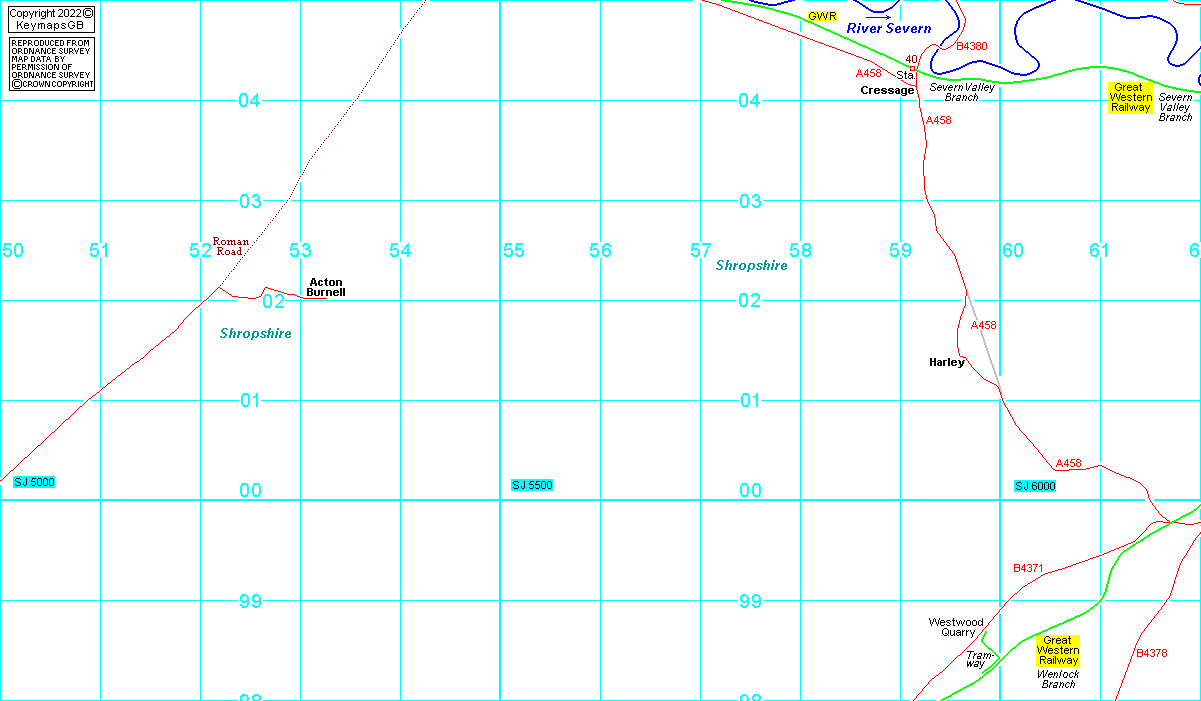1201x701 pixels.
Task: Click the SJ 5500 grid reference label
Action: pos(532,485)
